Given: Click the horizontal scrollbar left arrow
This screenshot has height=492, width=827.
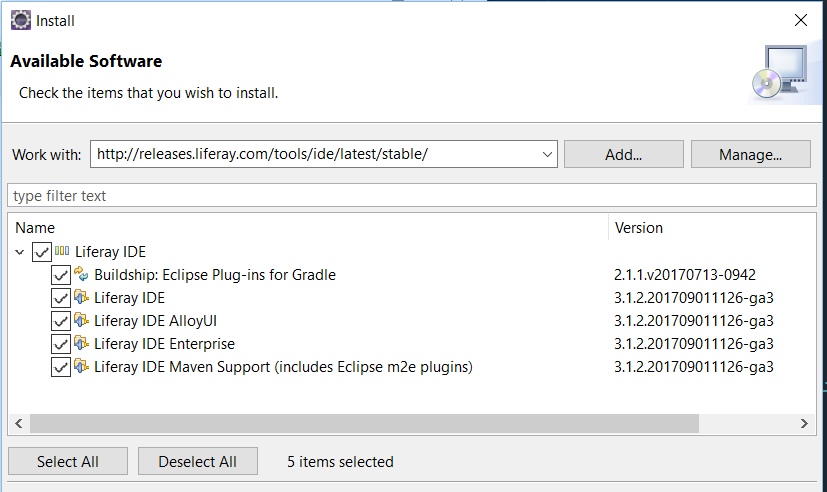Looking at the screenshot, I should coord(19,423).
